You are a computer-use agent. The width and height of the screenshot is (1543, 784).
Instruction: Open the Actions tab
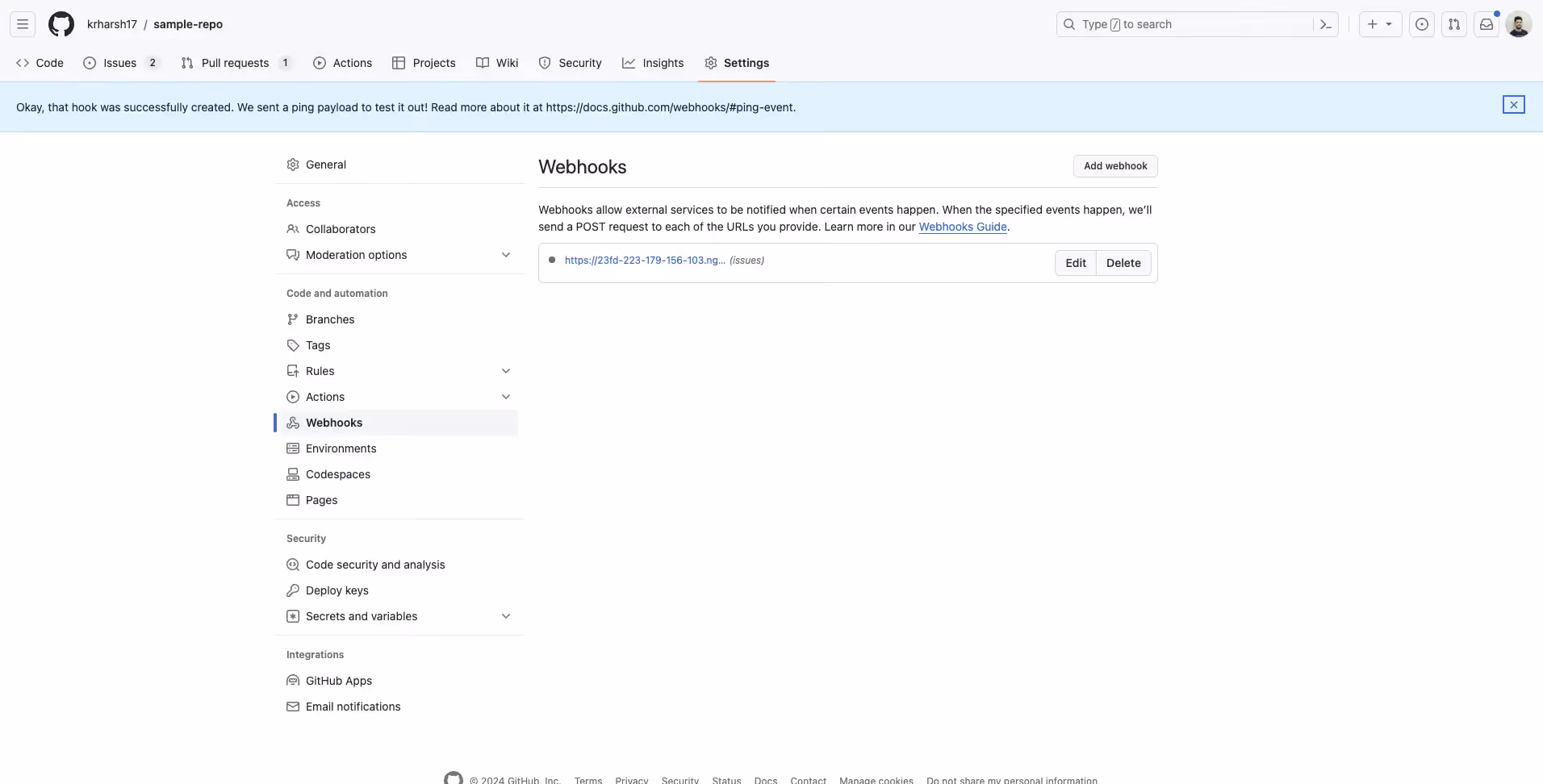click(342, 63)
